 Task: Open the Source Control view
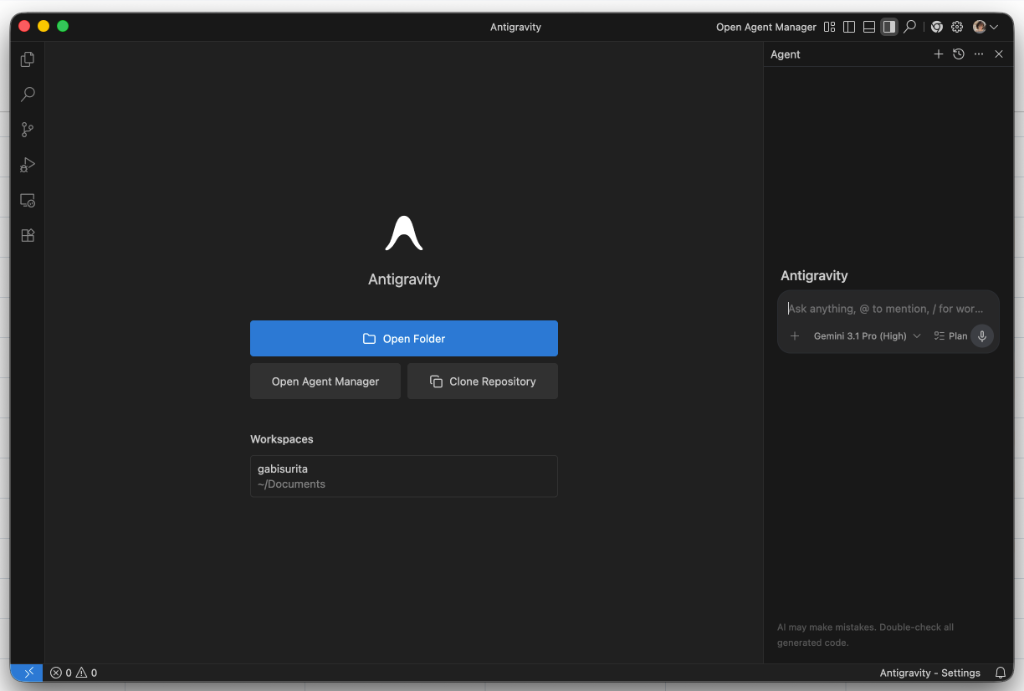click(x=27, y=129)
